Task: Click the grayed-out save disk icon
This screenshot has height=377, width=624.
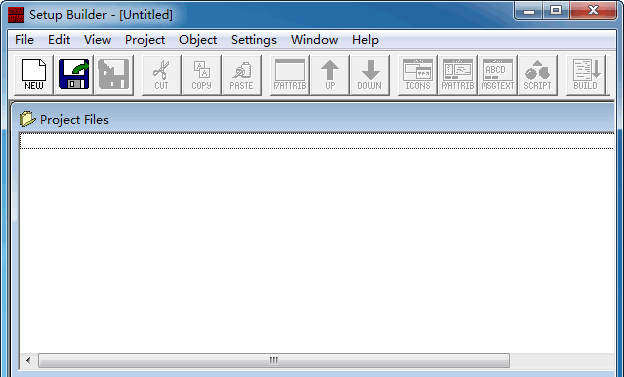Action: (x=114, y=75)
